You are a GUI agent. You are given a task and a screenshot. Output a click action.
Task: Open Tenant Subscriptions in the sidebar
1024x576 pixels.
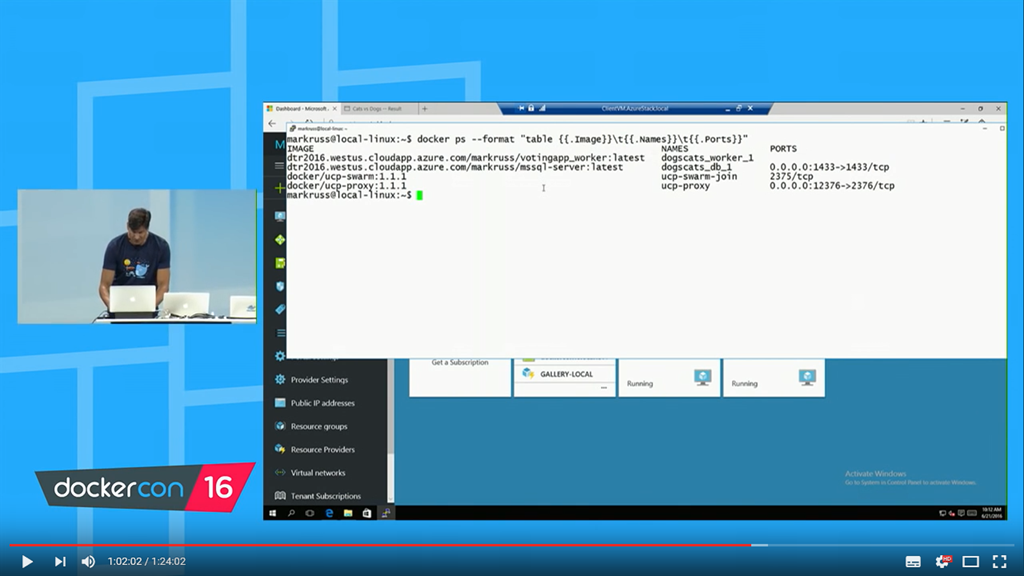[x=325, y=496]
